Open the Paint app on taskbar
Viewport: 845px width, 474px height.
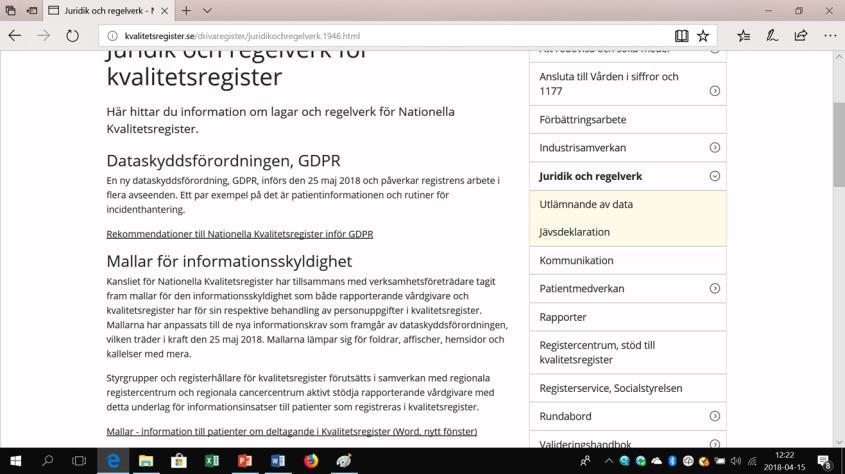point(343,461)
